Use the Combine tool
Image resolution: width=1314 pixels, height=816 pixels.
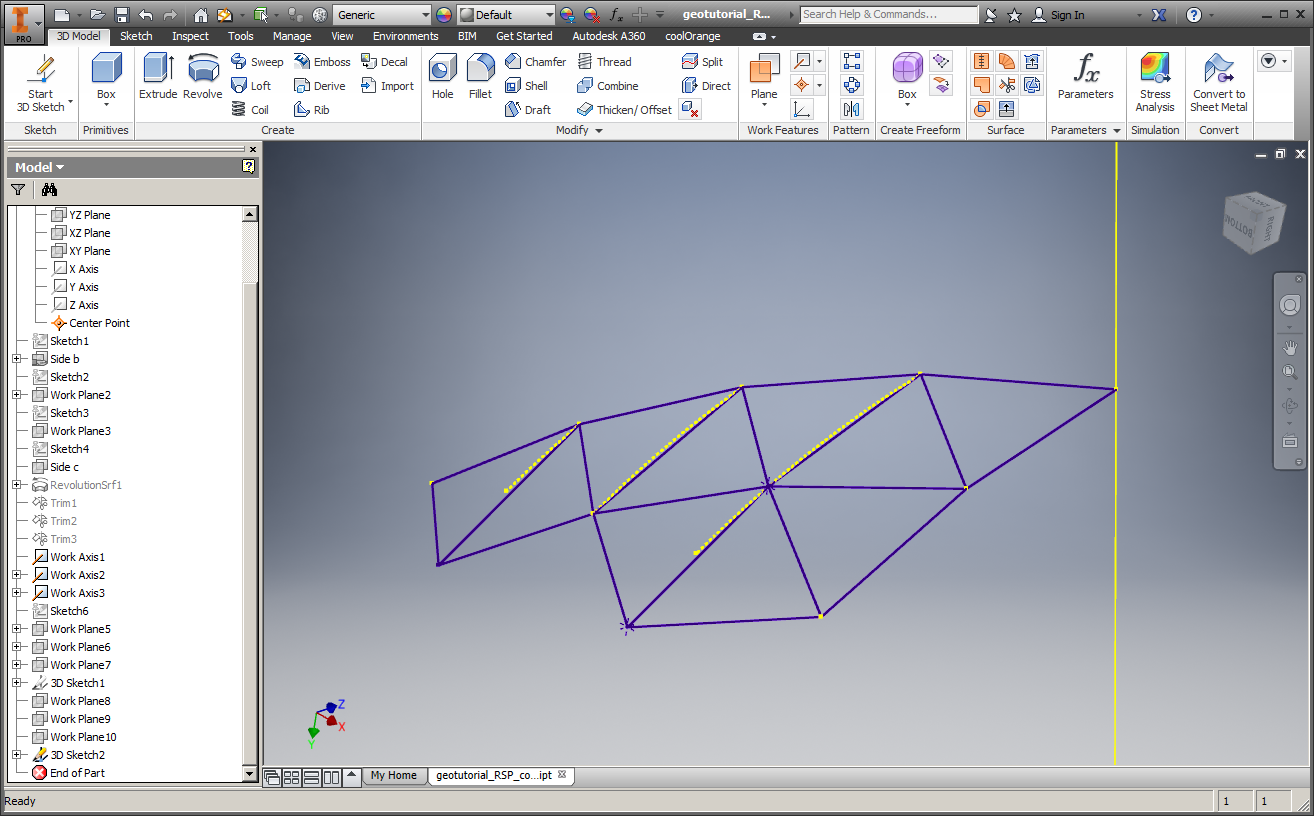(607, 86)
